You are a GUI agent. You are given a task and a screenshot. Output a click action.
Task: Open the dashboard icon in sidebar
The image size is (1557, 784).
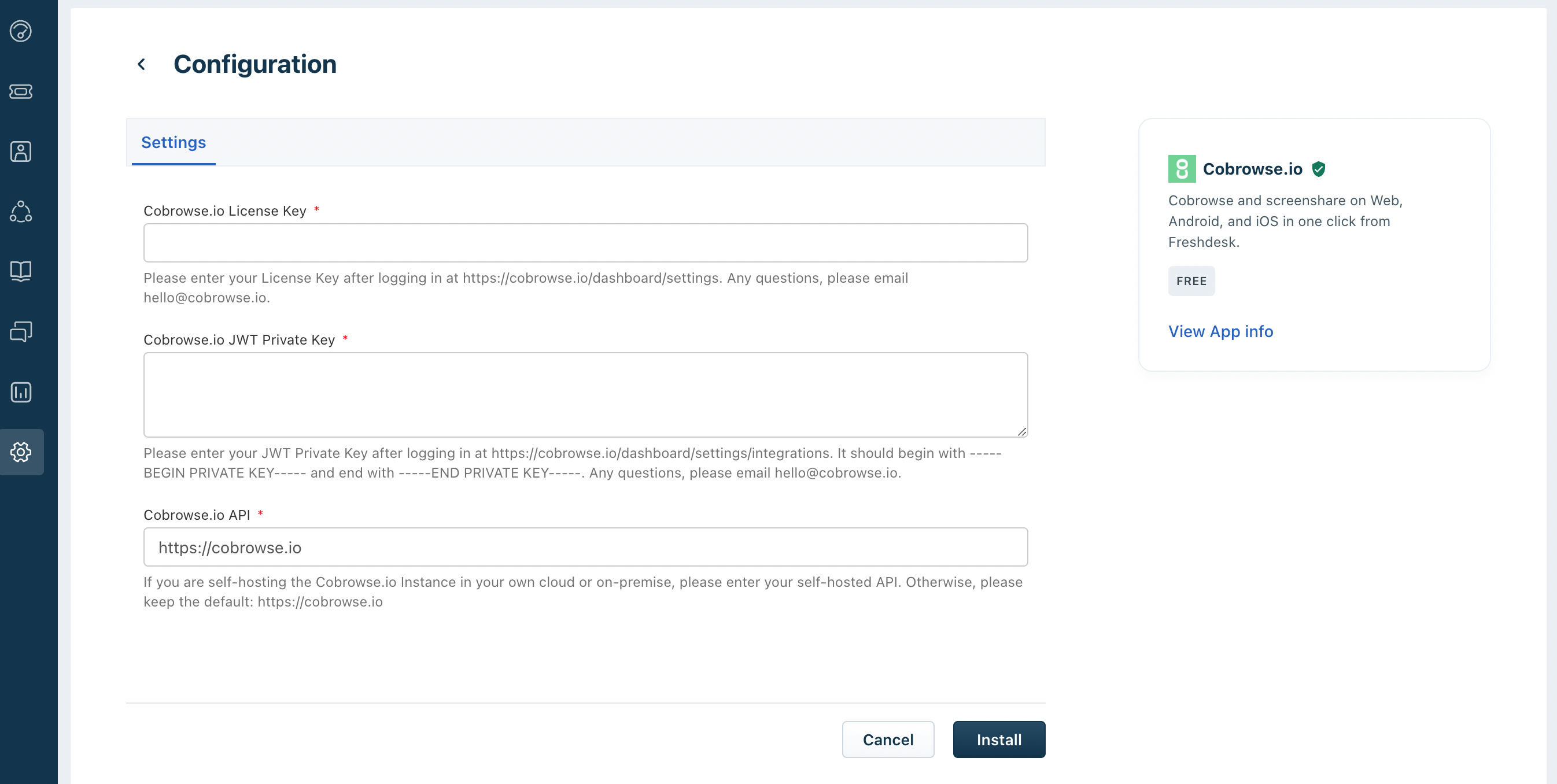coord(21,31)
